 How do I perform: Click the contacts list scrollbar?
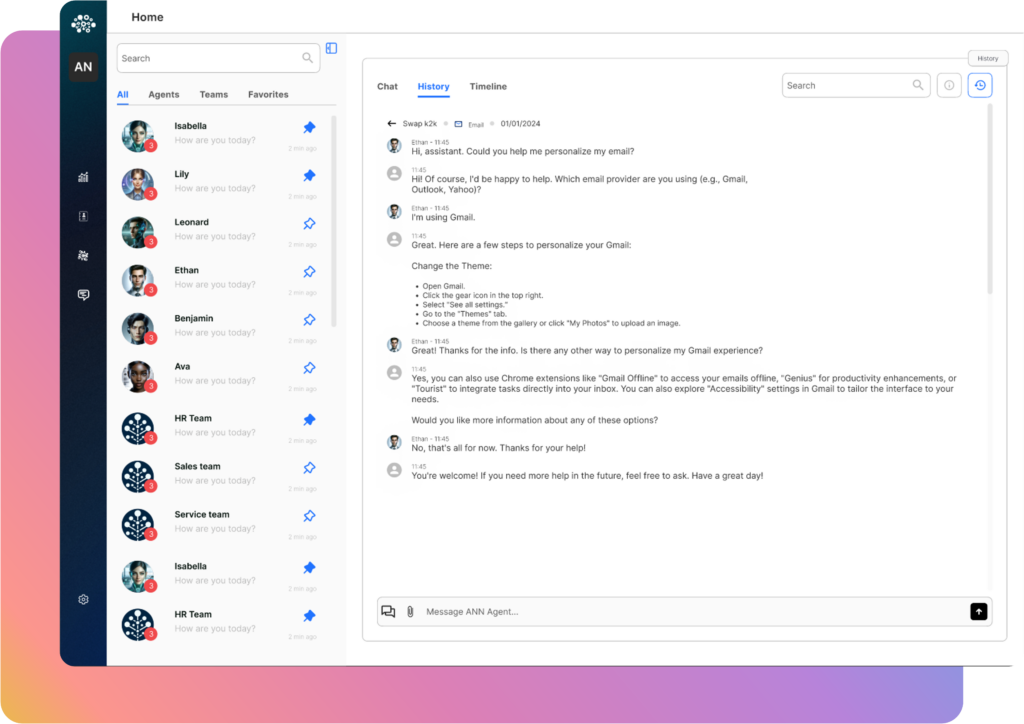(334, 221)
